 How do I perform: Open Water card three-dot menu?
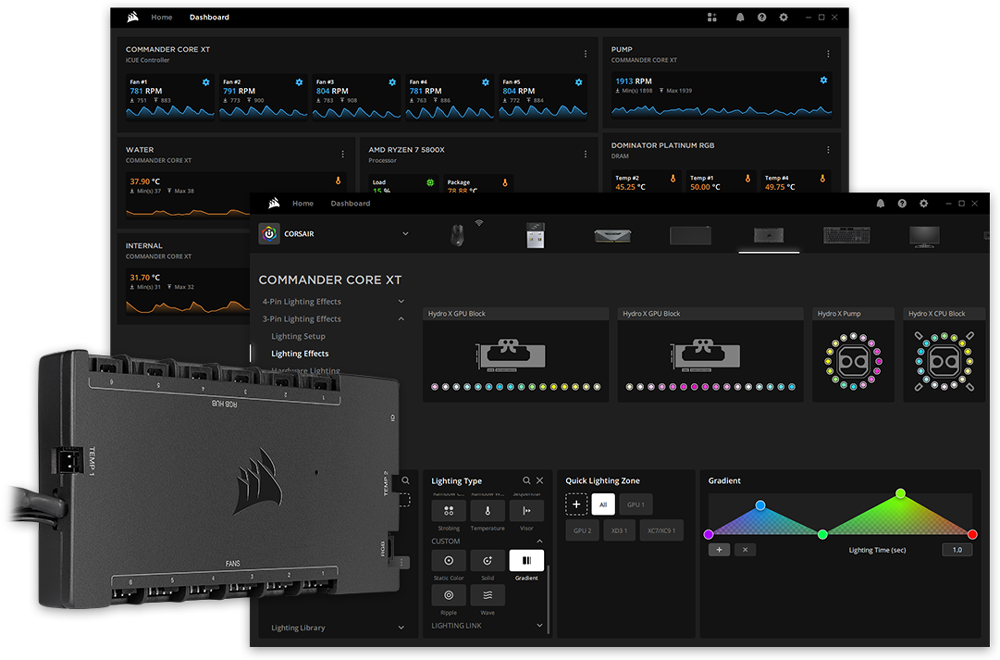coord(342,154)
